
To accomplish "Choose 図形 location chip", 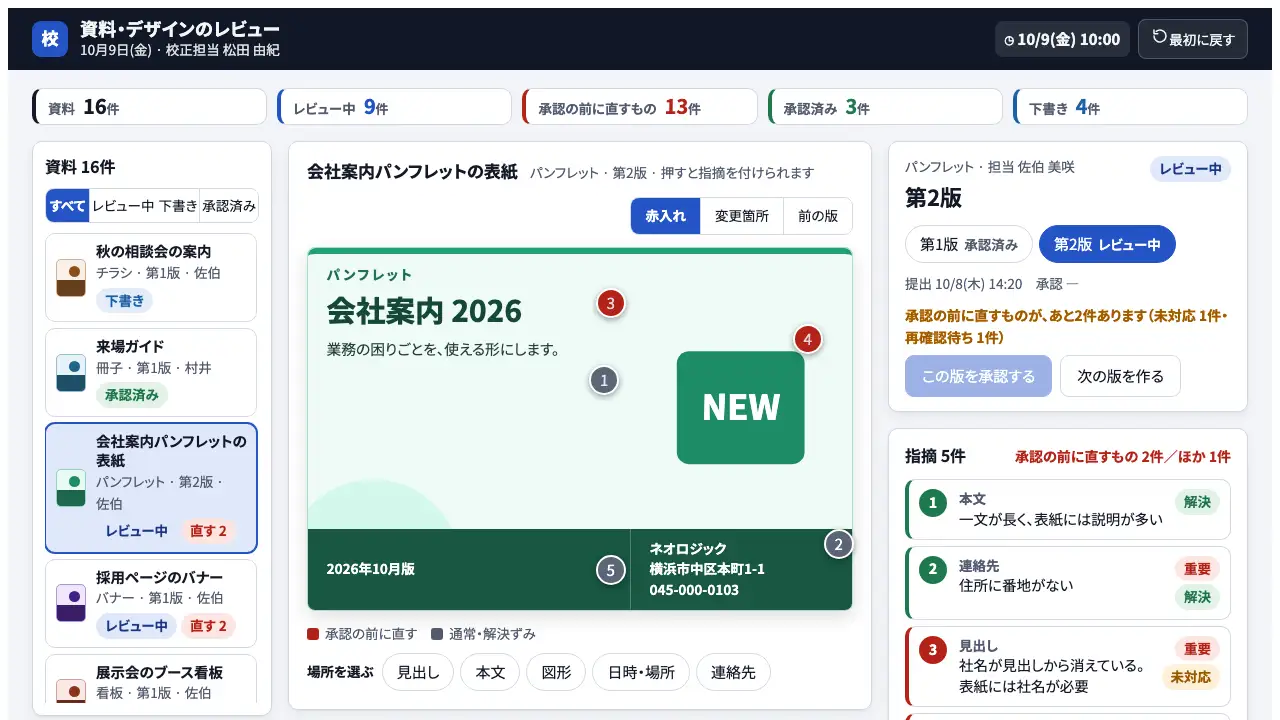I will tap(556, 672).
